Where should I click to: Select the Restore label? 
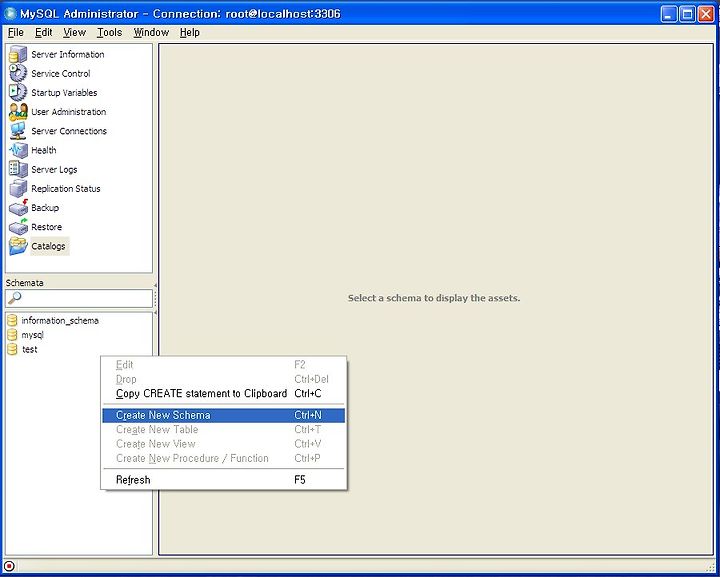46,227
